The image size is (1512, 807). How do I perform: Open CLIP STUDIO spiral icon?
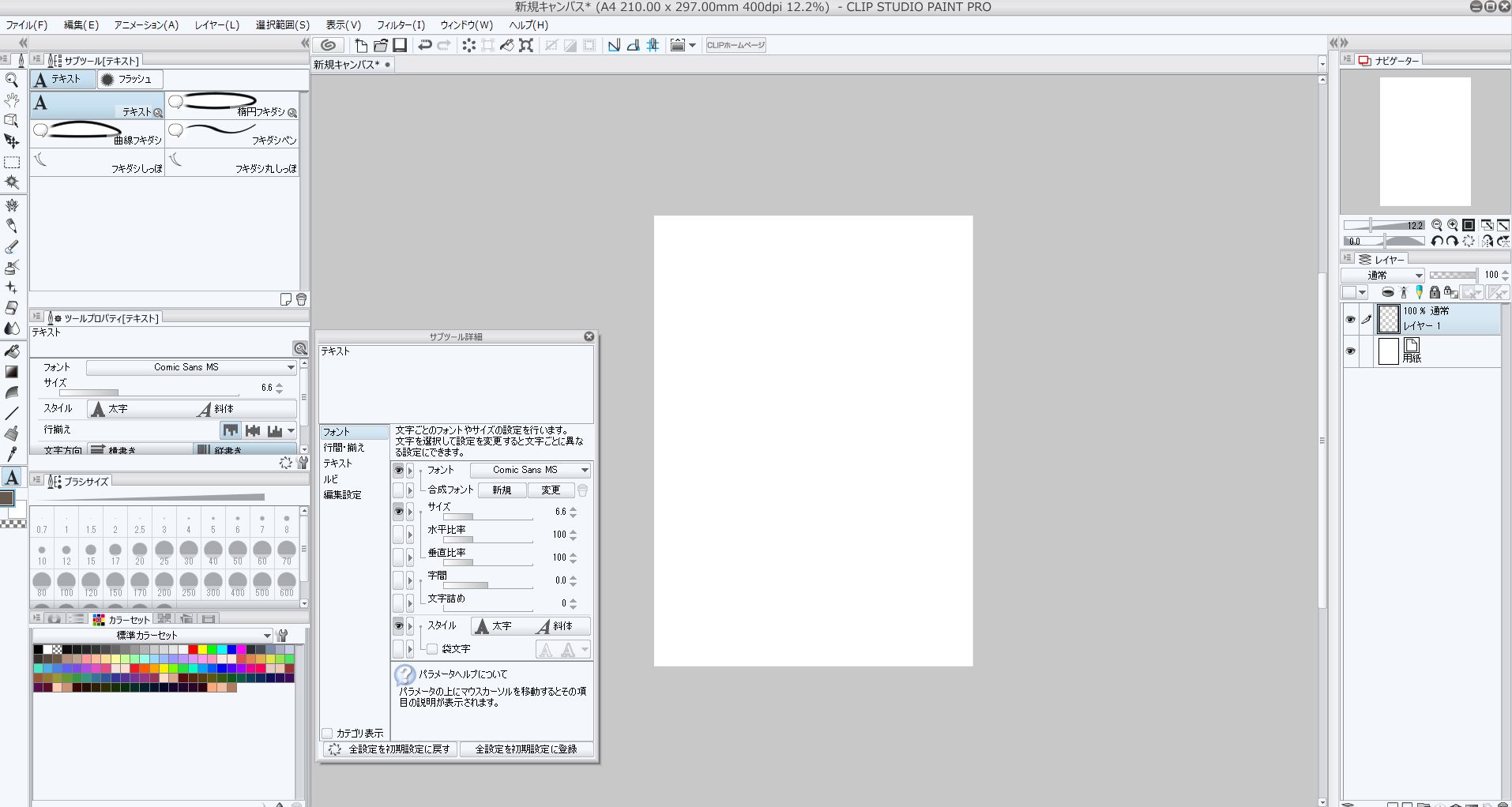point(329,45)
